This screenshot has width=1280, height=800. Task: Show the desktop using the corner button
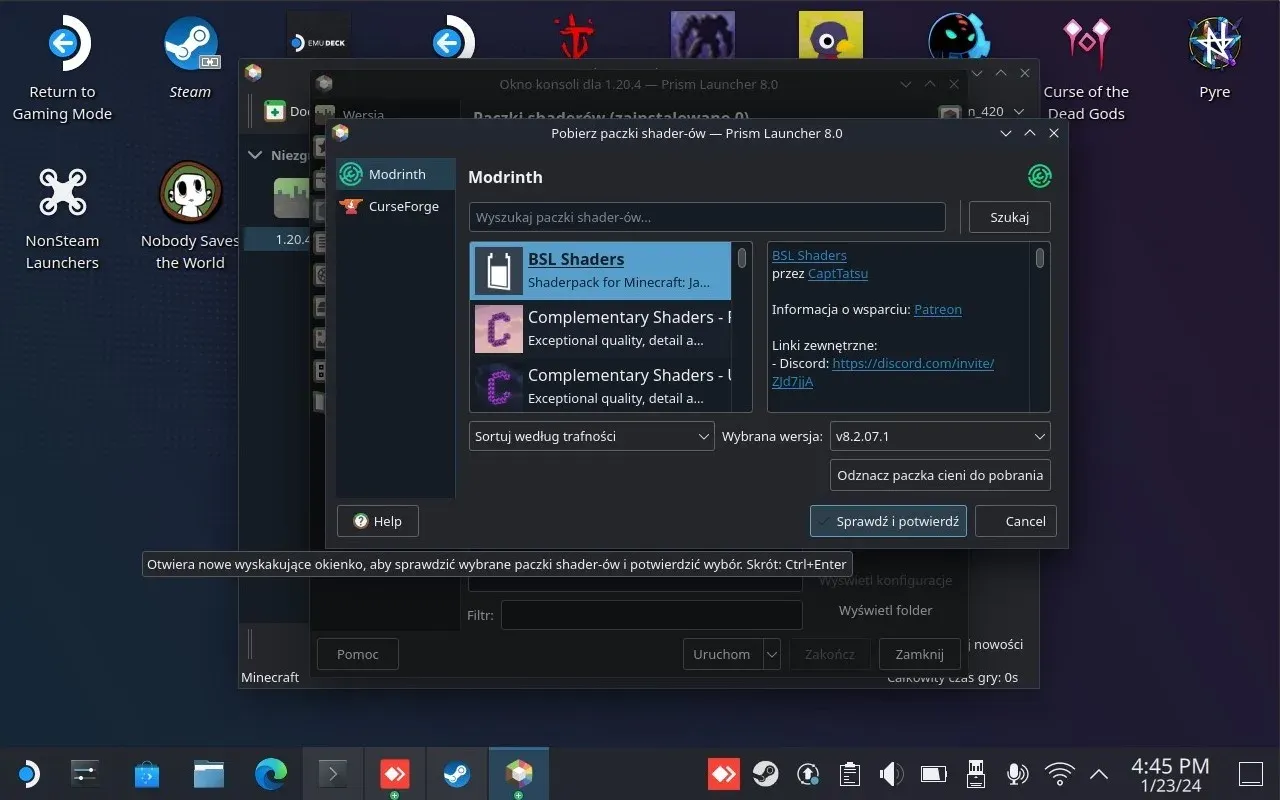click(x=1251, y=773)
